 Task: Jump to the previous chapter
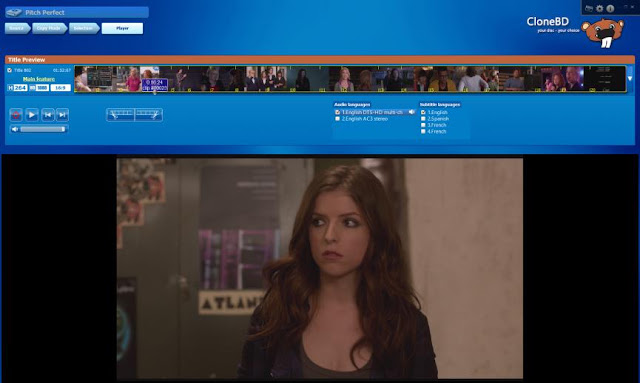pos(47,115)
